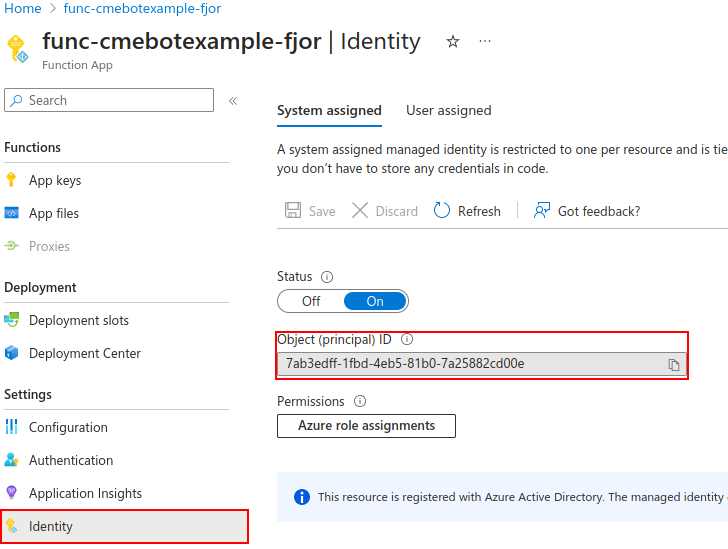Screen dimensions: 728x549
Task: Open Deployment Center from the sidebar
Action: pos(84,353)
